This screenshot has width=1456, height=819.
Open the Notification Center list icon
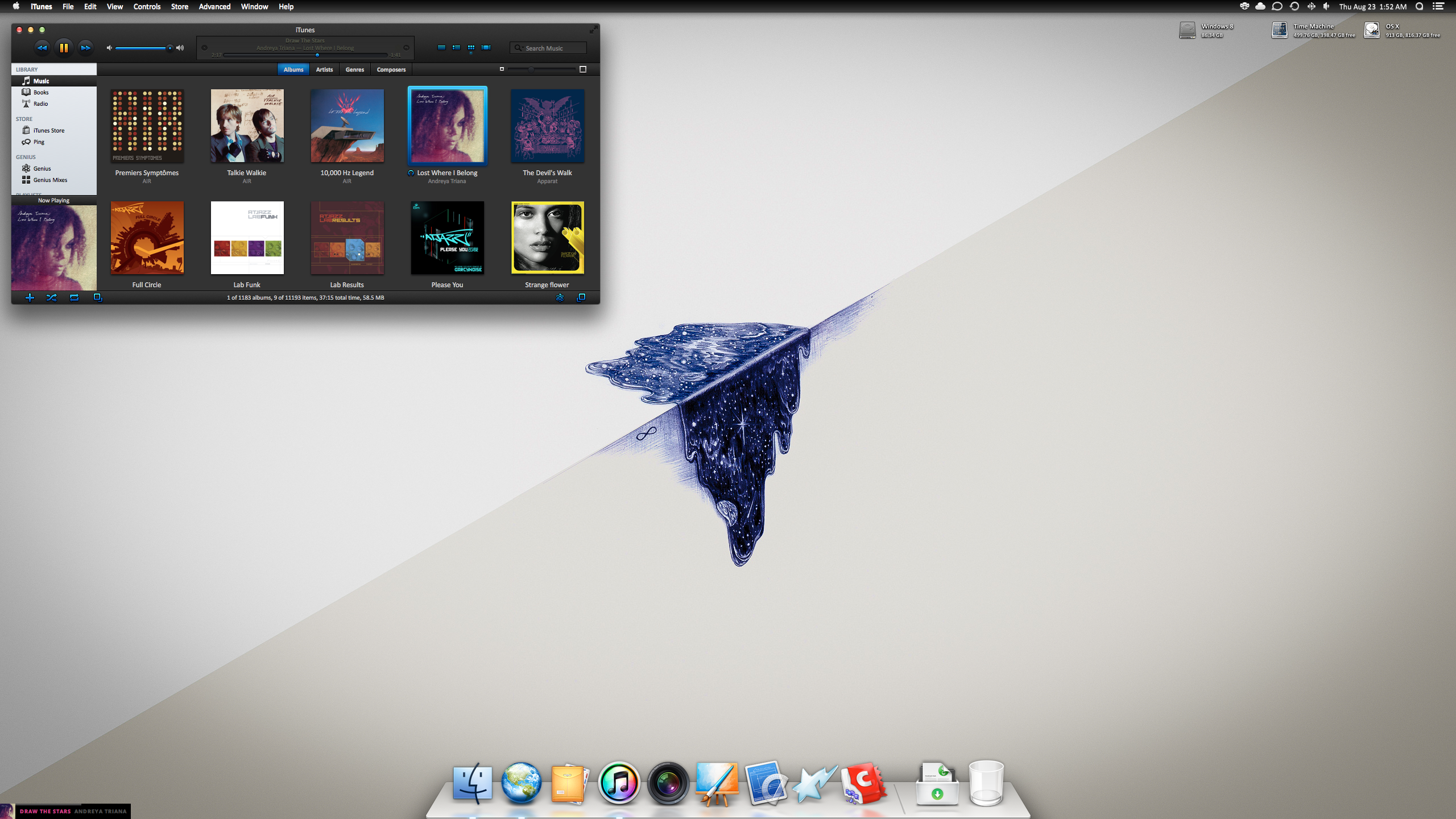pyautogui.click(x=1438, y=6)
